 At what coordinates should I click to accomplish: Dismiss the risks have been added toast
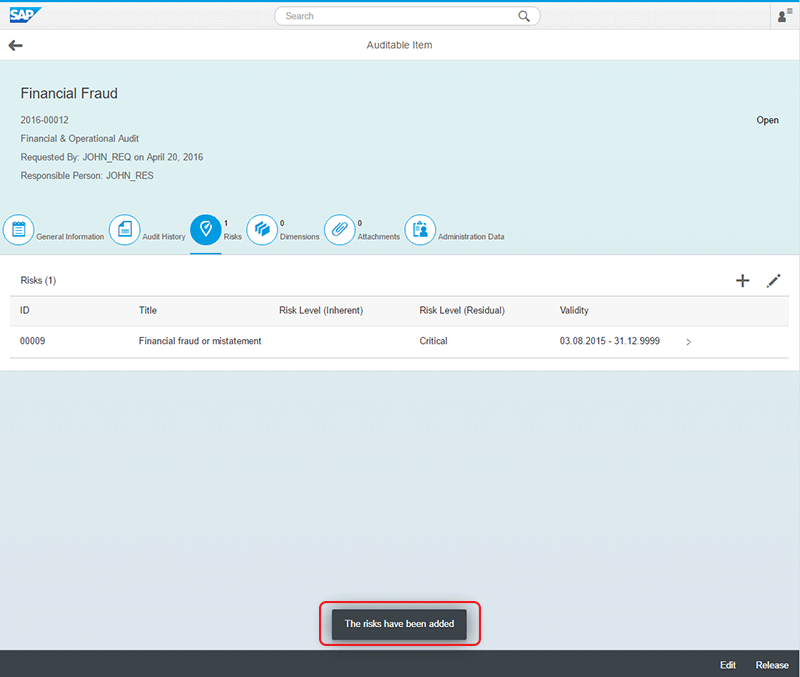point(399,623)
